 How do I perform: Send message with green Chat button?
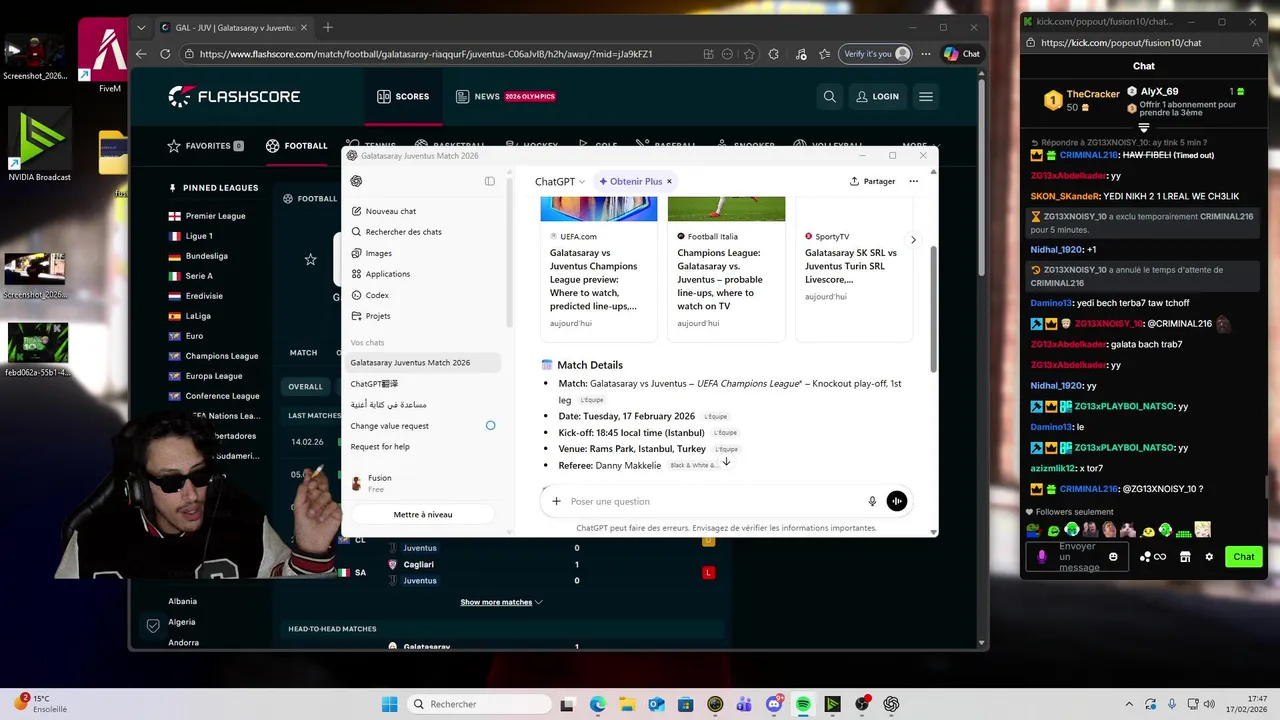[1243, 557]
